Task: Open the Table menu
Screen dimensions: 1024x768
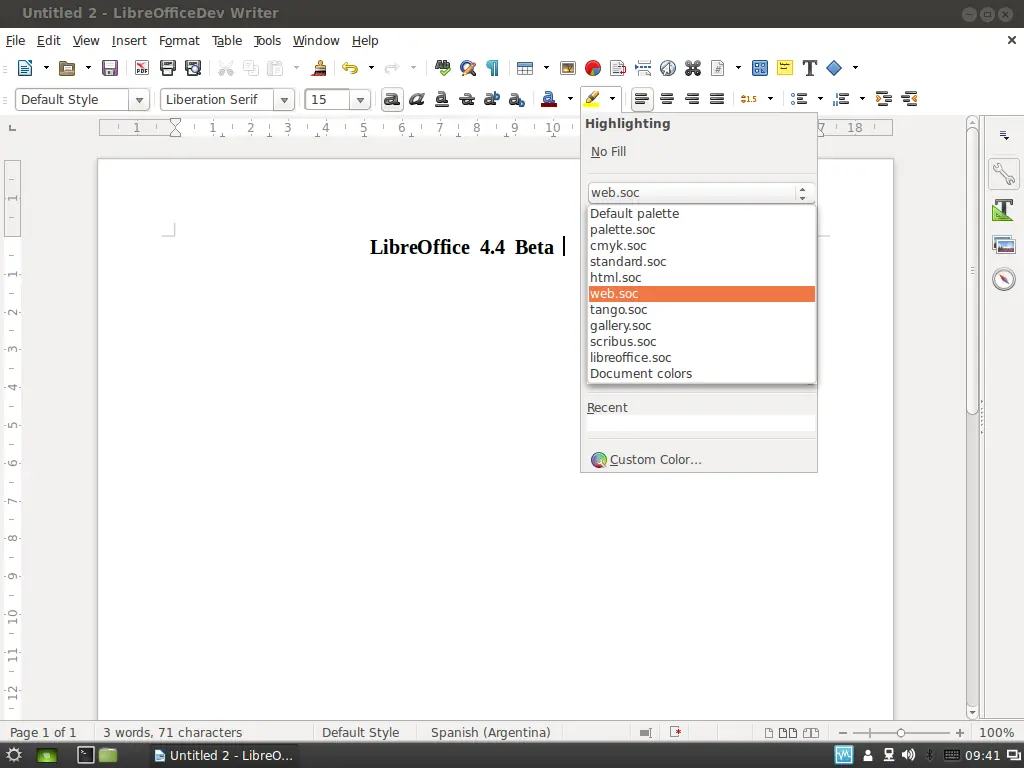Action: coord(227,40)
